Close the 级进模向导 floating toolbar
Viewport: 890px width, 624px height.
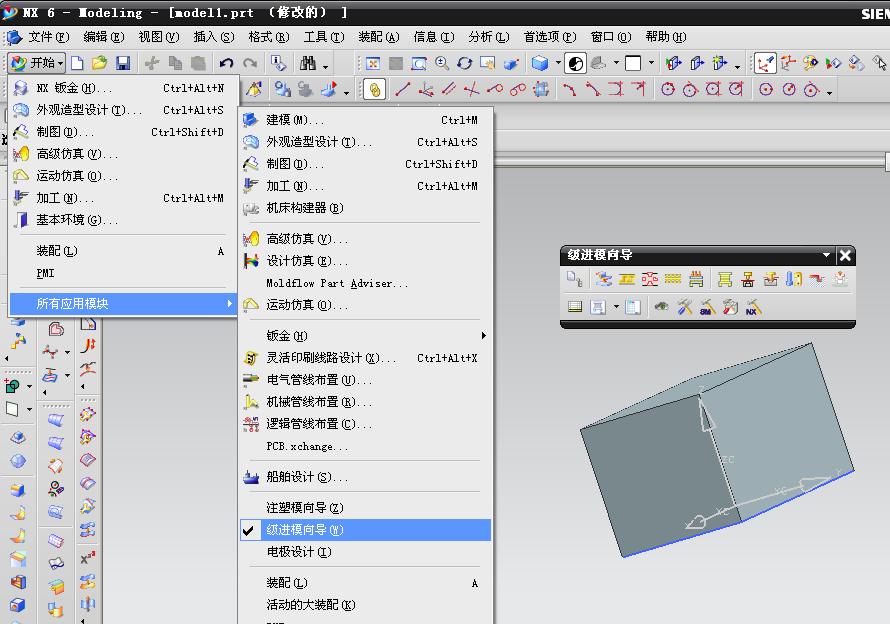845,256
